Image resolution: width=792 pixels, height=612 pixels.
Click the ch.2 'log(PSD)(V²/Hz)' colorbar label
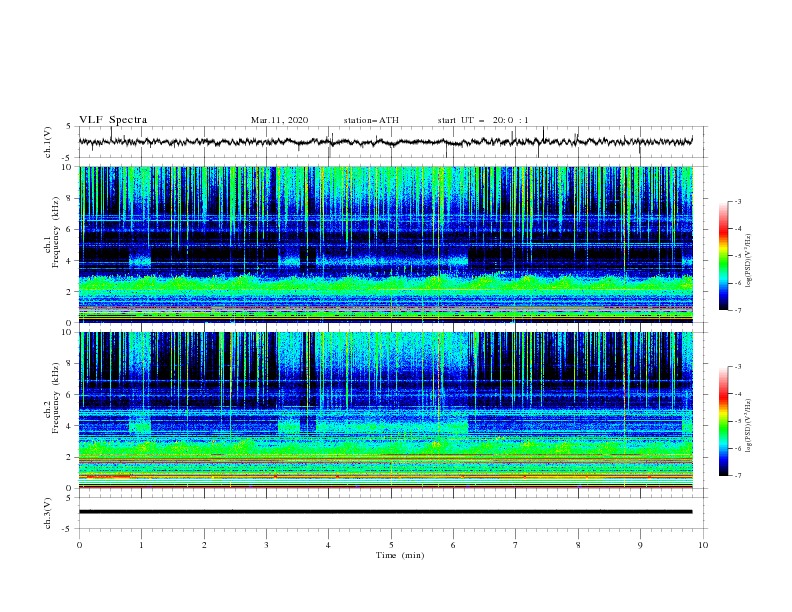(x=748, y=426)
